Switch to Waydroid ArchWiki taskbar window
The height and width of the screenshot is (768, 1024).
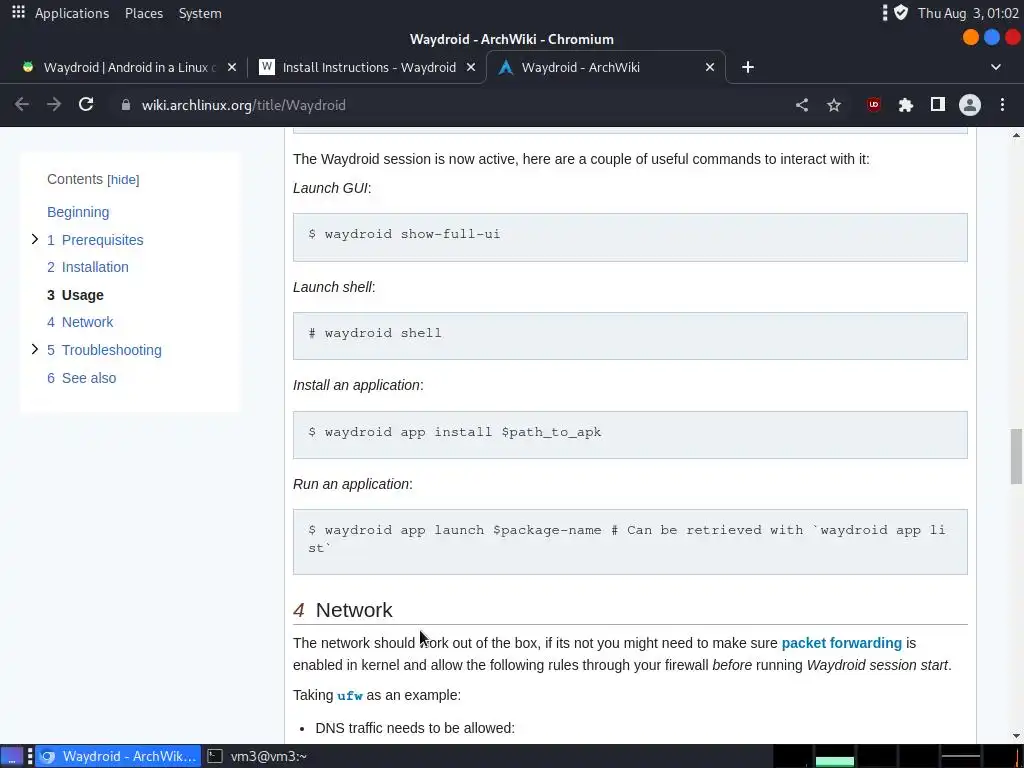[x=118, y=756]
